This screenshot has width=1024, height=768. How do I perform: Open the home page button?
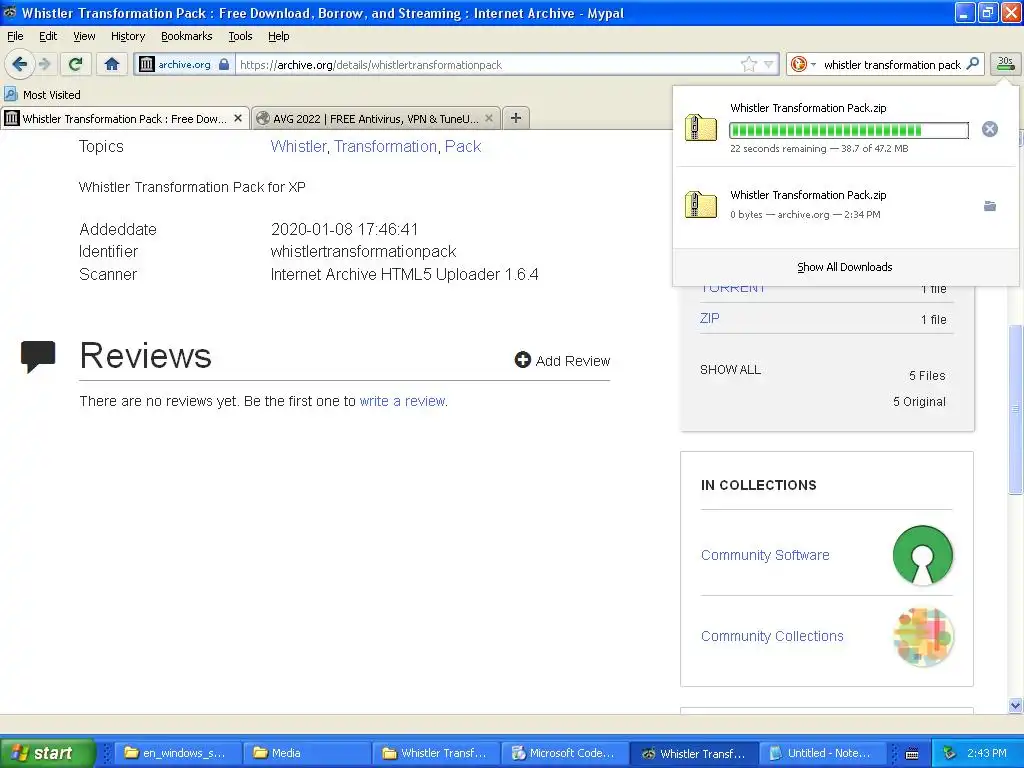tap(112, 64)
